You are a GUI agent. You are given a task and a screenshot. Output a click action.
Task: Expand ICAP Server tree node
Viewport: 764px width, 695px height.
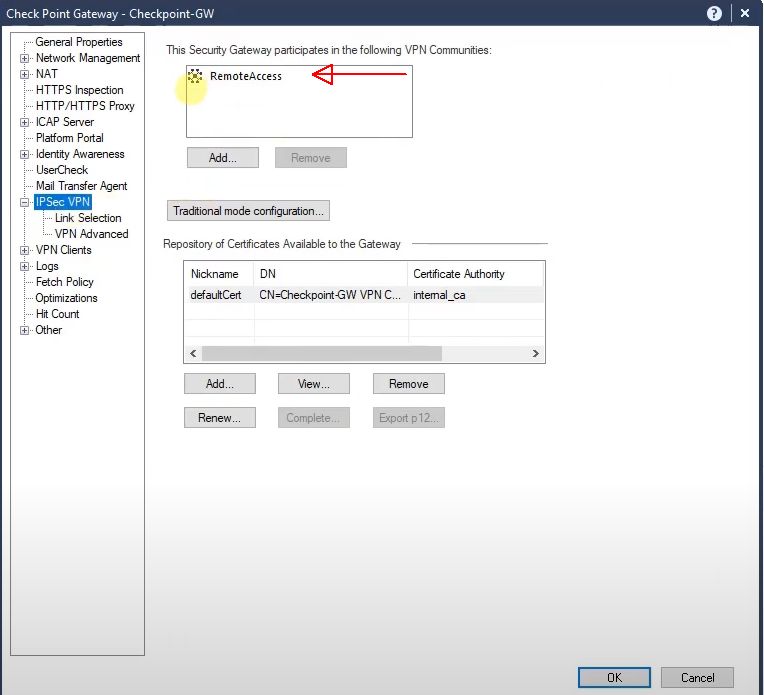pos(24,122)
